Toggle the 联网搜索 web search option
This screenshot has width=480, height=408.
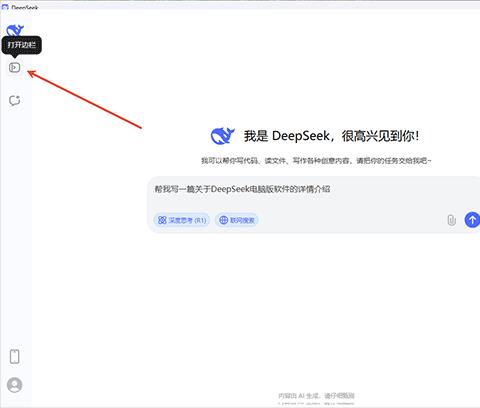[237, 220]
